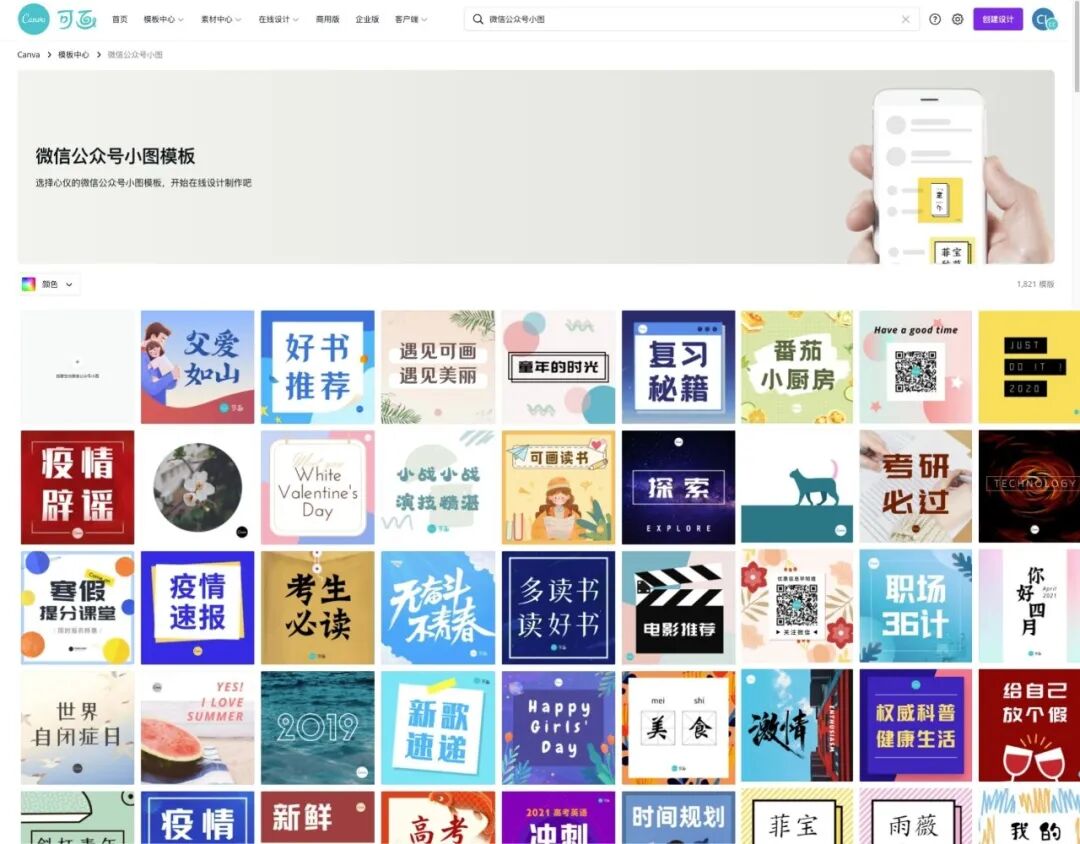This screenshot has height=844, width=1080.
Task: Expand the 客户端 navigation dropdown
Action: point(411,19)
